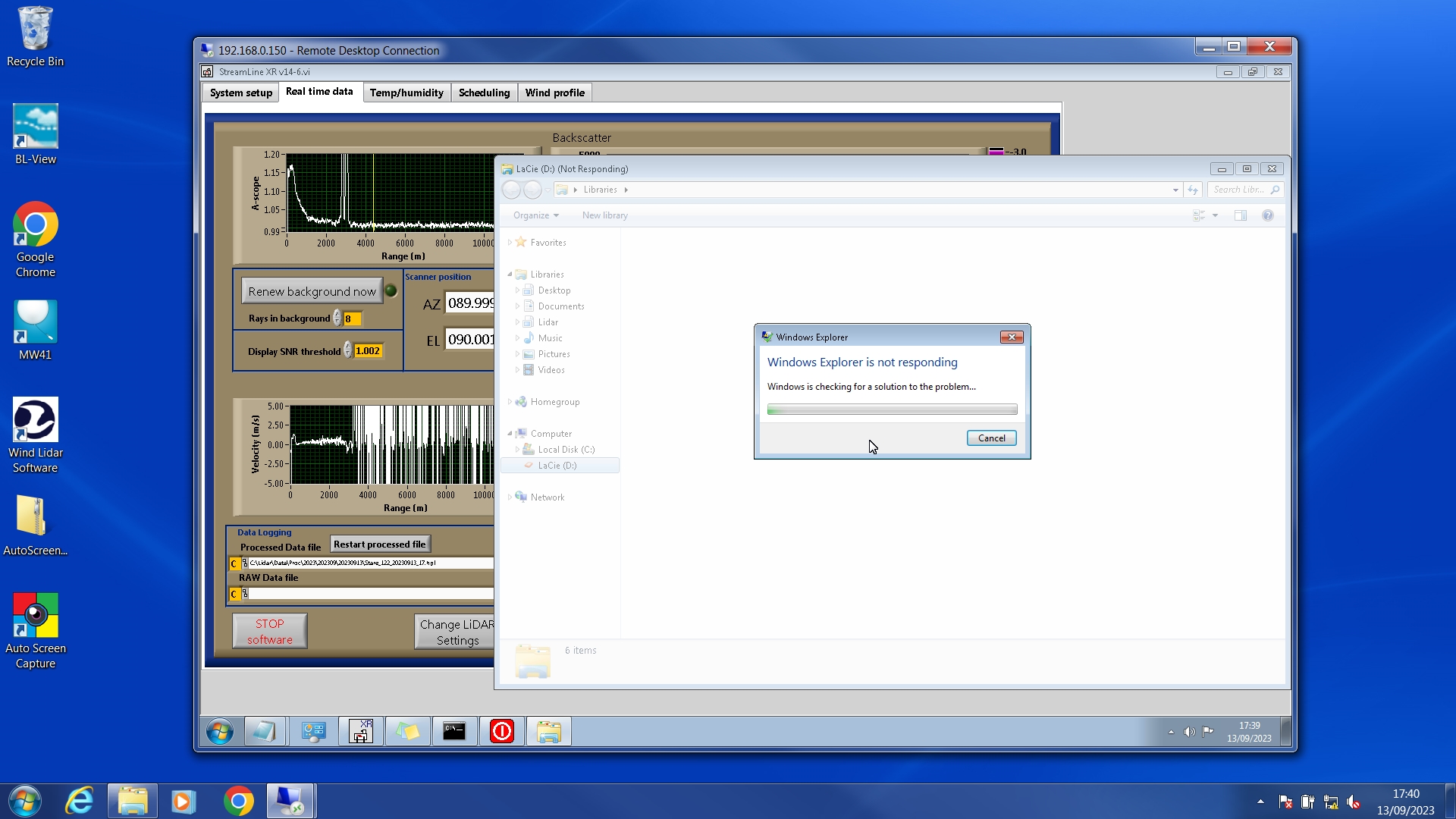1456x819 pixels.
Task: Expand the Favorites tree node
Action: (x=510, y=243)
